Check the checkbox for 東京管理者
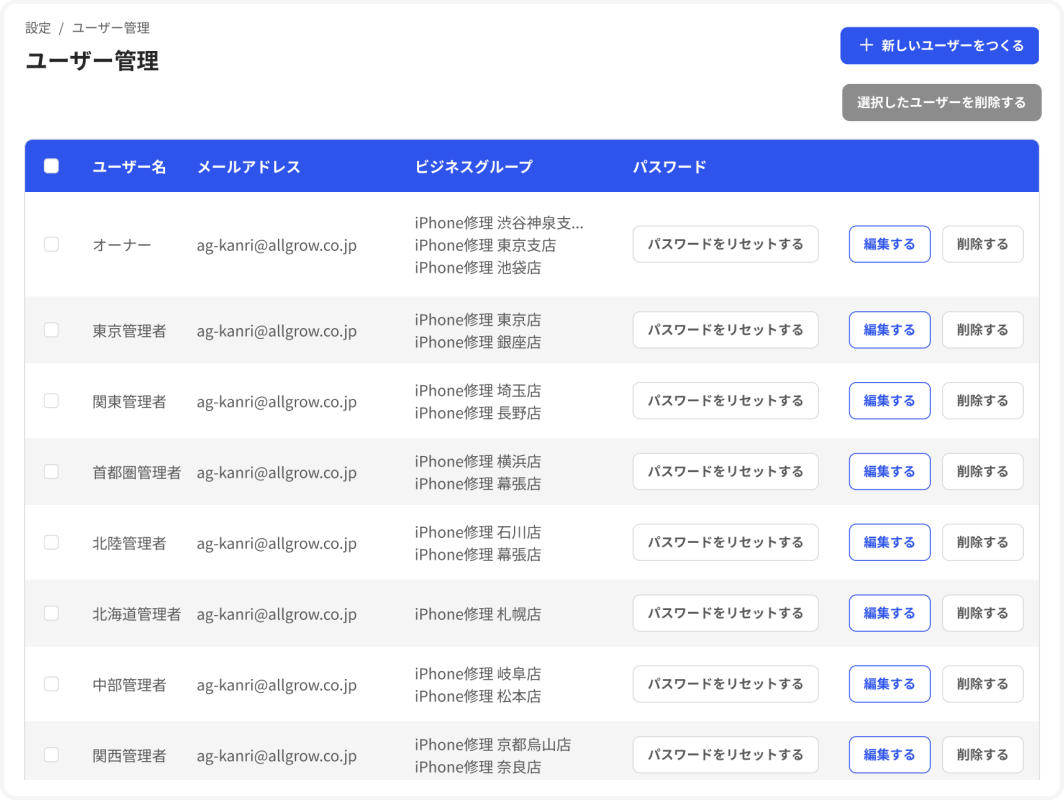 coord(52,330)
